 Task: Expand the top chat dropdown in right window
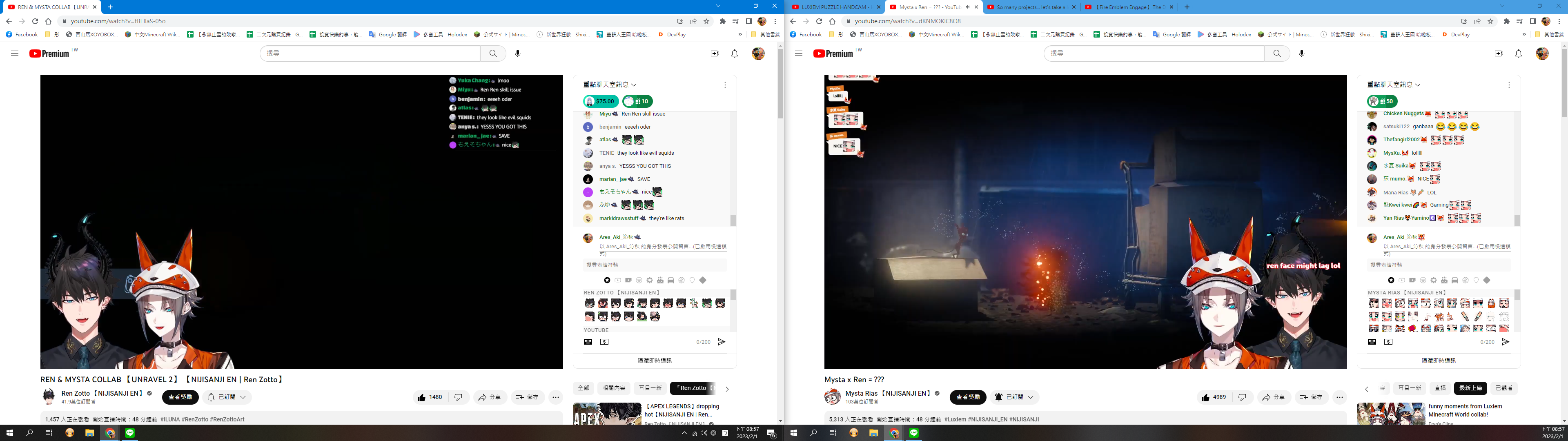[x=1394, y=85]
